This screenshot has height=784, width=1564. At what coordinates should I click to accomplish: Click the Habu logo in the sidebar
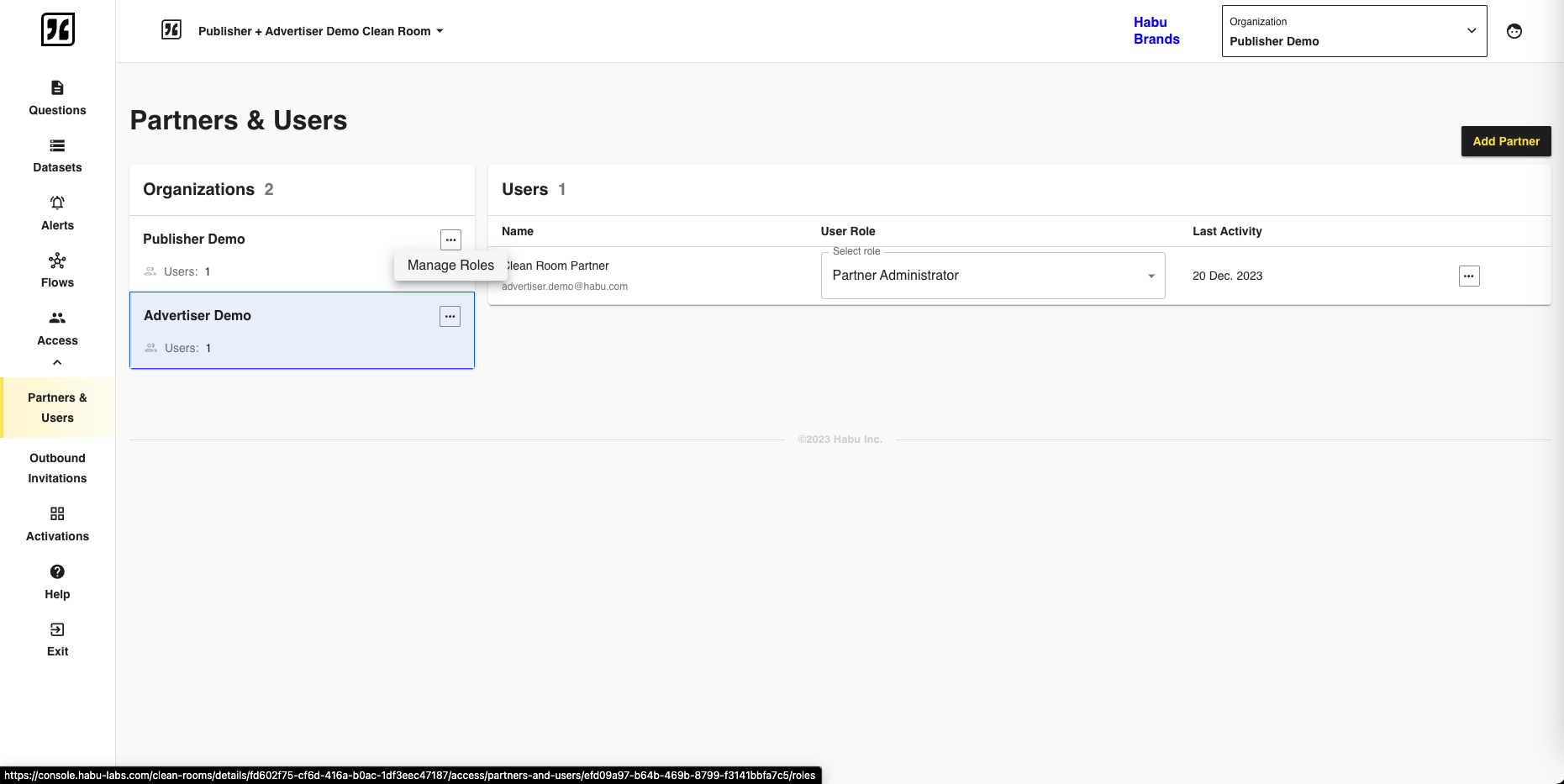pos(58,29)
